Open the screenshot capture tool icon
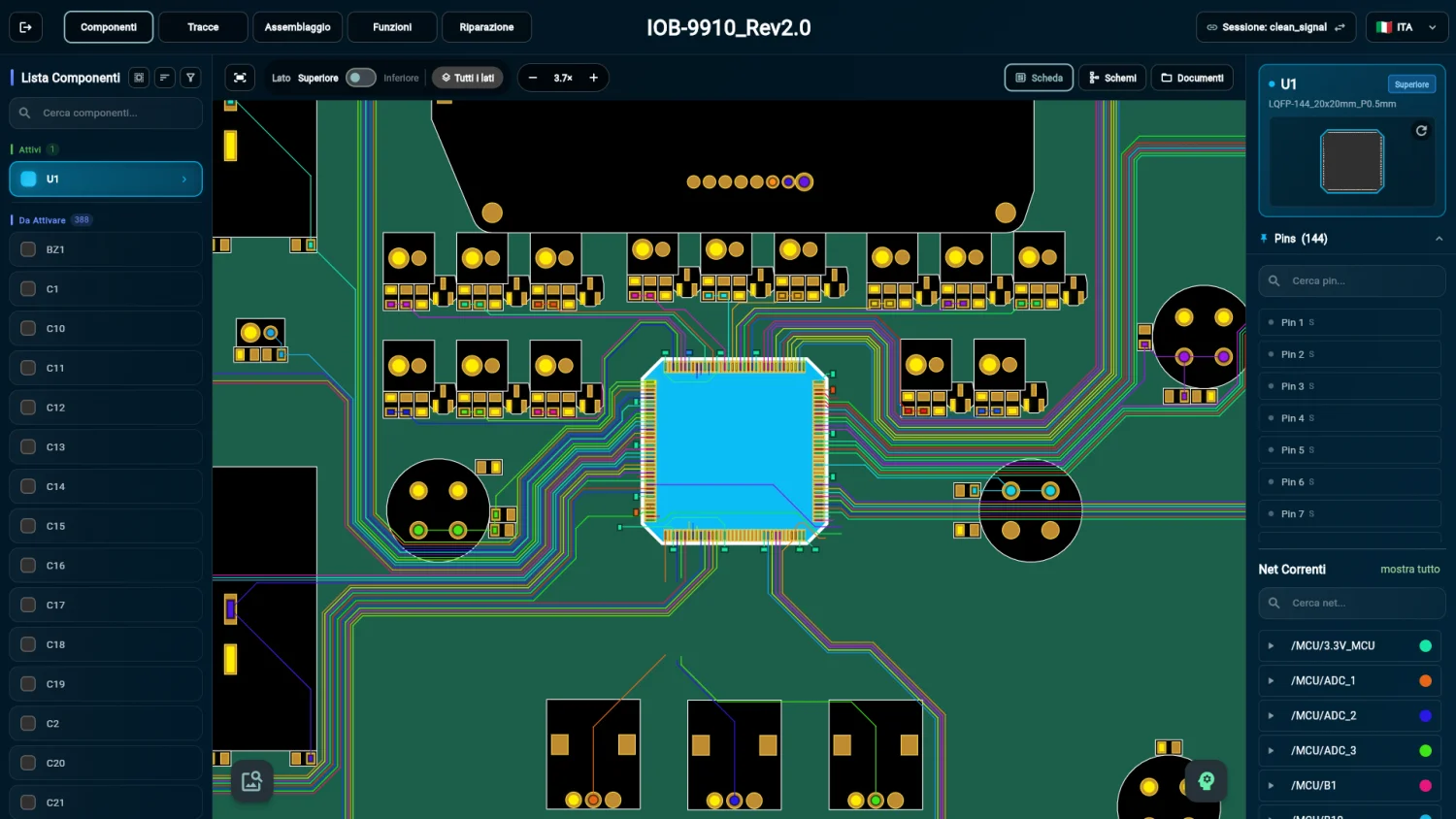 tap(251, 781)
